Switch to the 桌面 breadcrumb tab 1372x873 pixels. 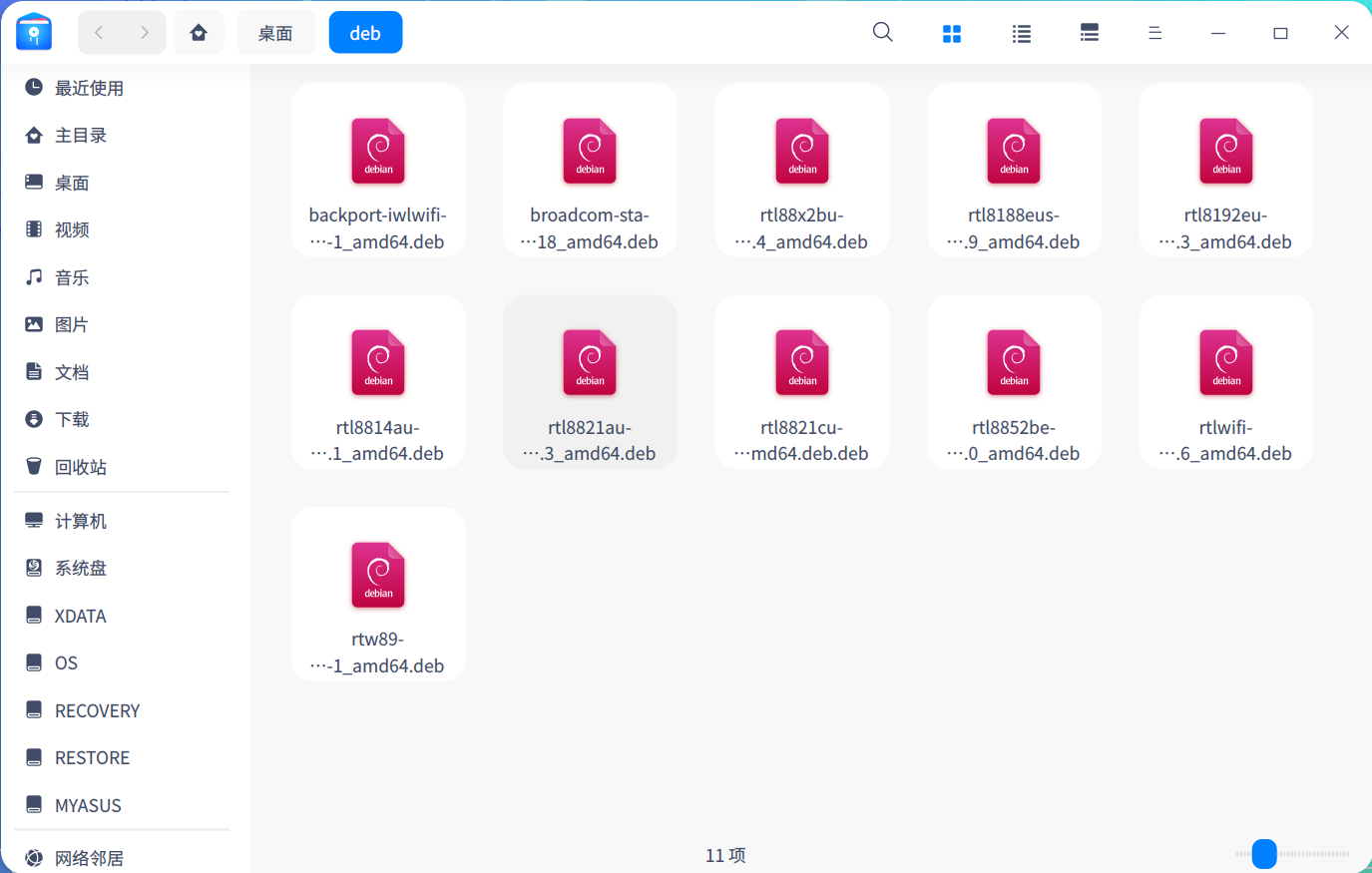pos(275,32)
